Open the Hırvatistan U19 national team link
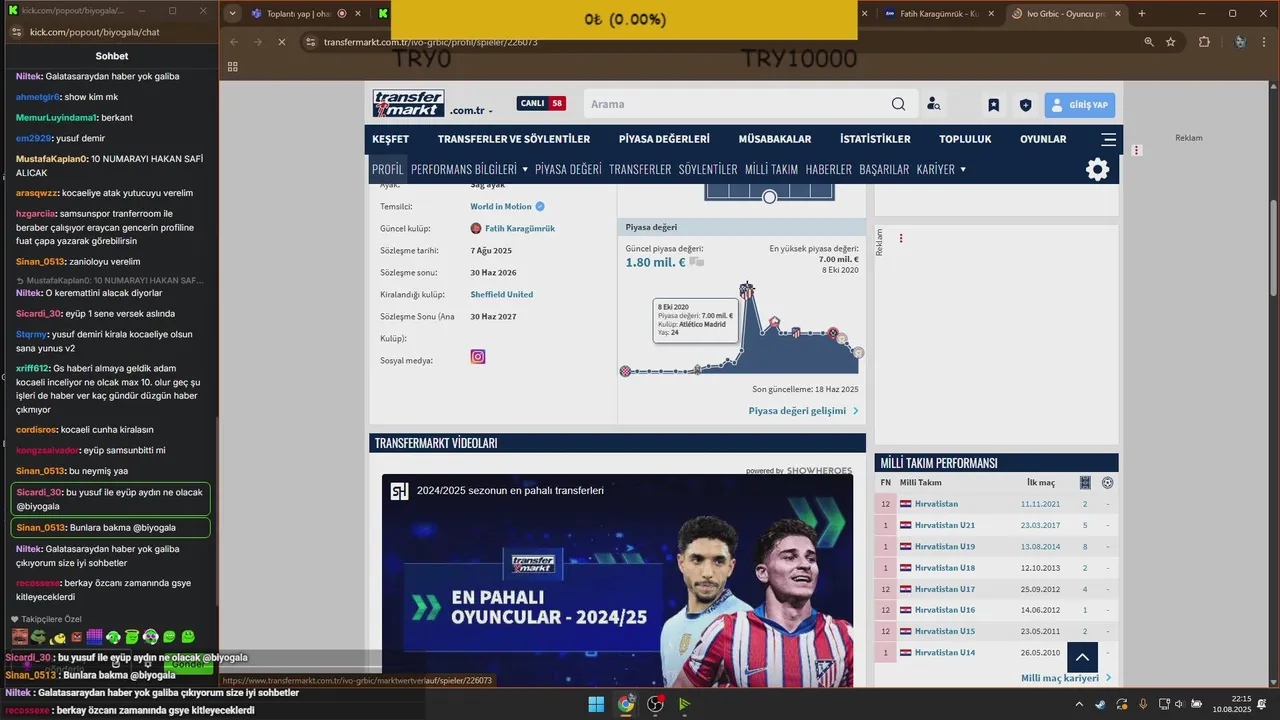Screen dimensions: 1280x720 (945, 546)
